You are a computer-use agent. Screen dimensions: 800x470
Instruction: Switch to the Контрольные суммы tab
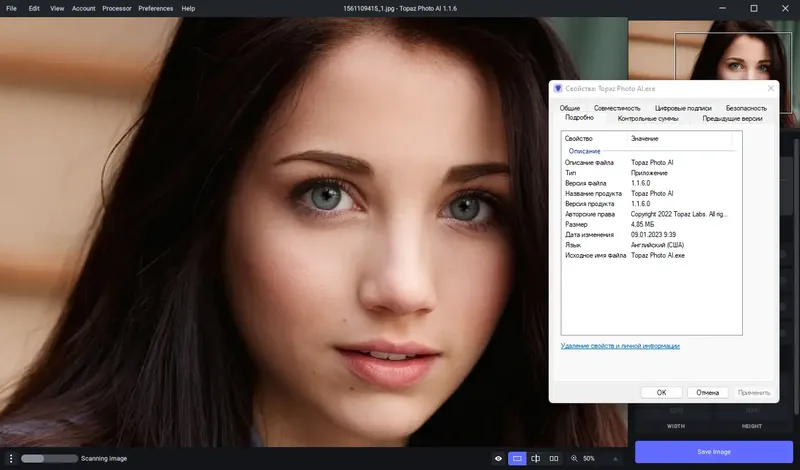tap(648, 118)
